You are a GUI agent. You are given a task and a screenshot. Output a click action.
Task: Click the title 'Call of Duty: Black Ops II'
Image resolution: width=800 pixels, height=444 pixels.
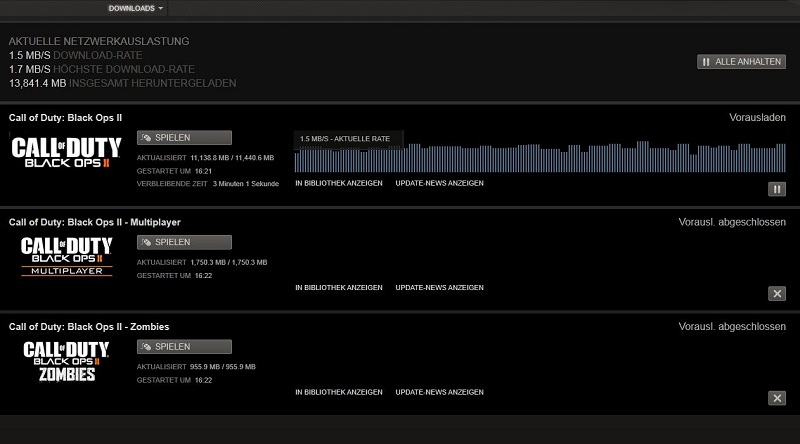pos(65,118)
